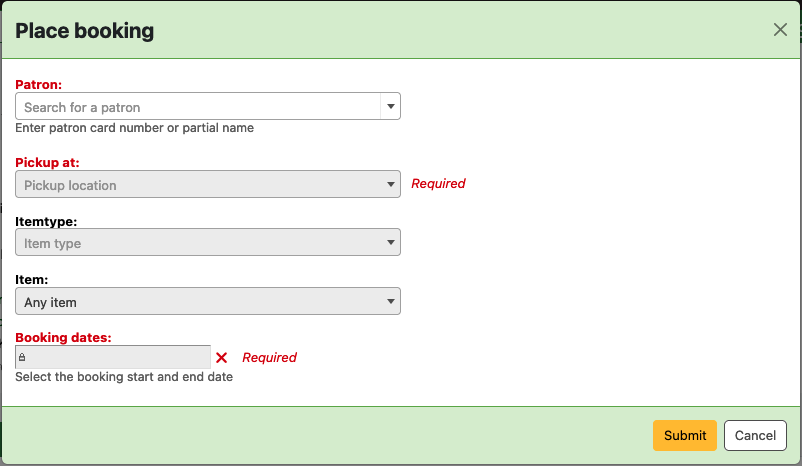Click the Required notice beside Pickup location
Viewport: 802px width, 466px height.
pyautogui.click(x=438, y=184)
